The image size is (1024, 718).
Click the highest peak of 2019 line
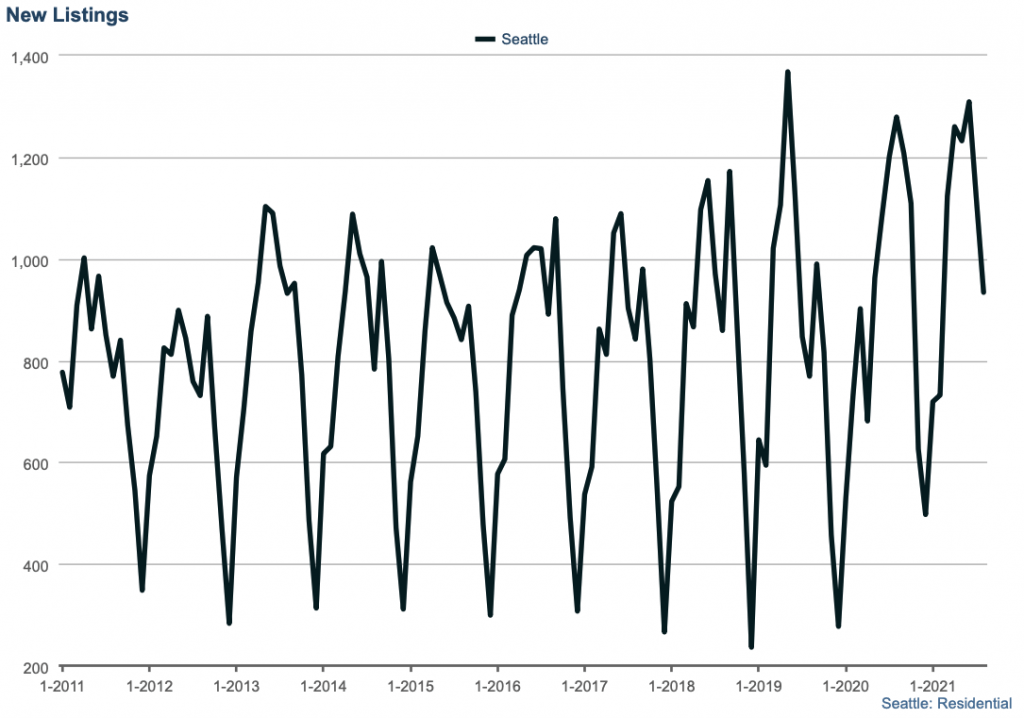pyautogui.click(x=788, y=73)
